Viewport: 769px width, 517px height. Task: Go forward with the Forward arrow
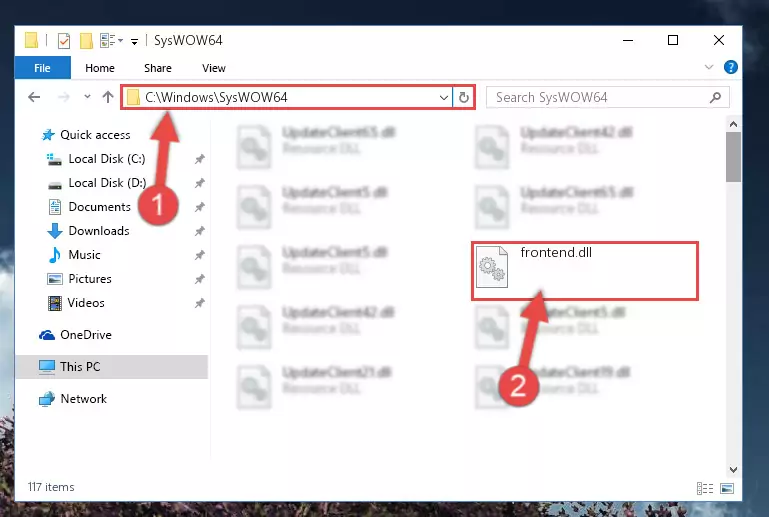coord(63,97)
